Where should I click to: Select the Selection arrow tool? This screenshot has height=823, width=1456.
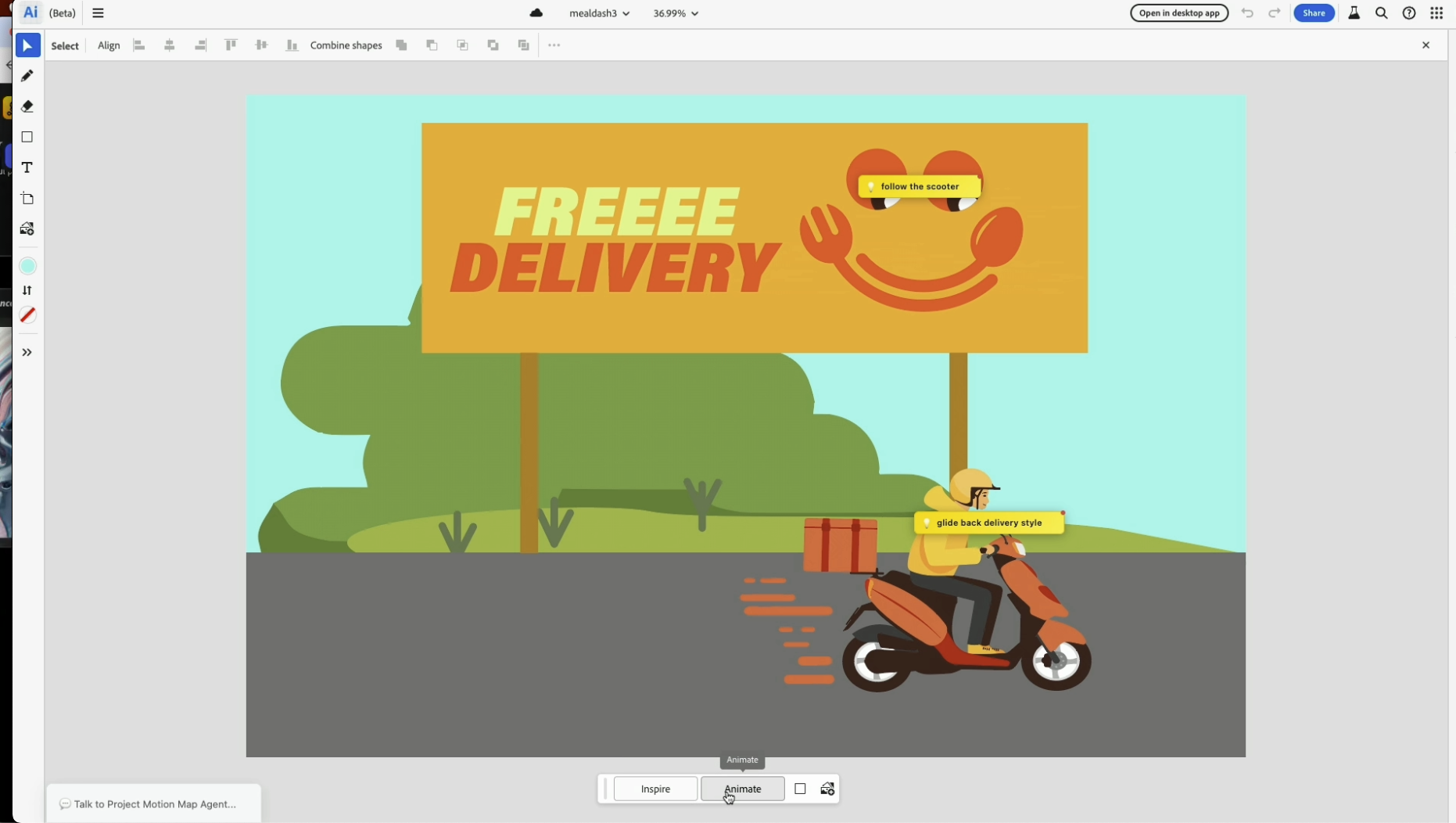(27, 45)
